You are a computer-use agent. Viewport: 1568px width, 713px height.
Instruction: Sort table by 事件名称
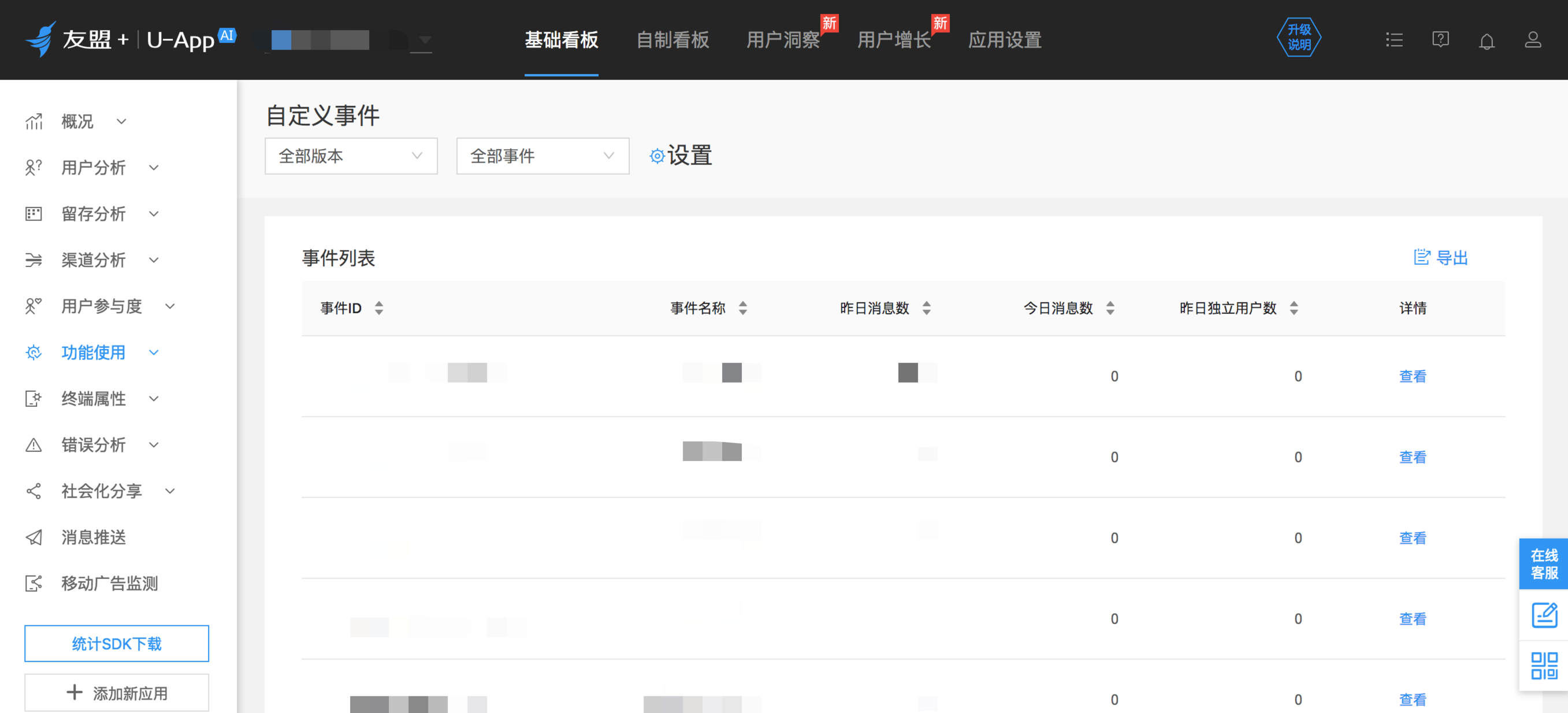click(x=742, y=308)
